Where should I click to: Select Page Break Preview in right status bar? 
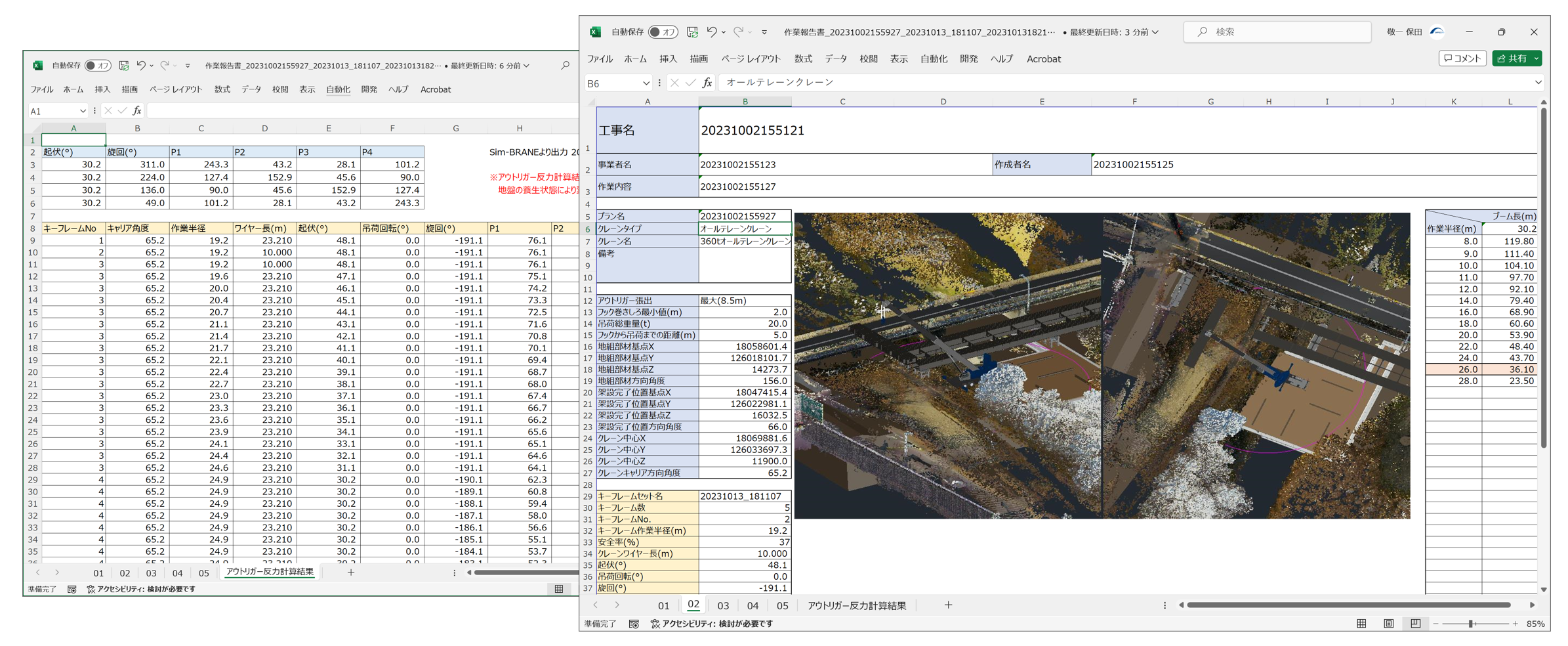(1415, 624)
